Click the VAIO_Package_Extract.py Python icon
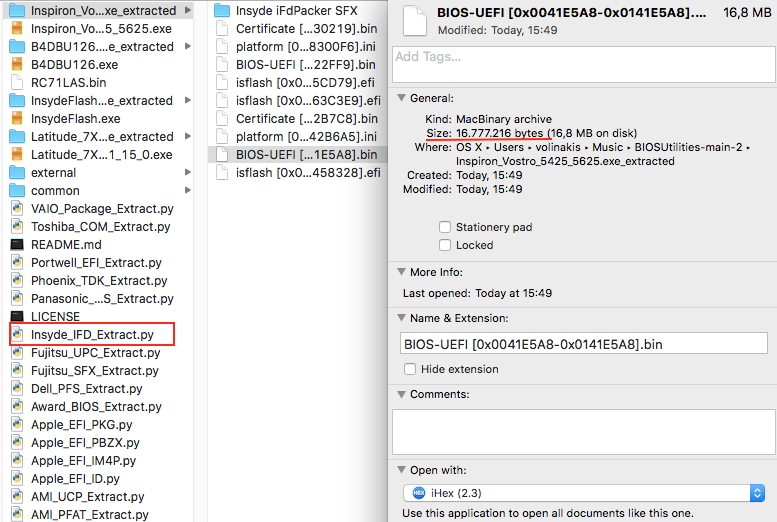777x522 pixels. coord(17,209)
